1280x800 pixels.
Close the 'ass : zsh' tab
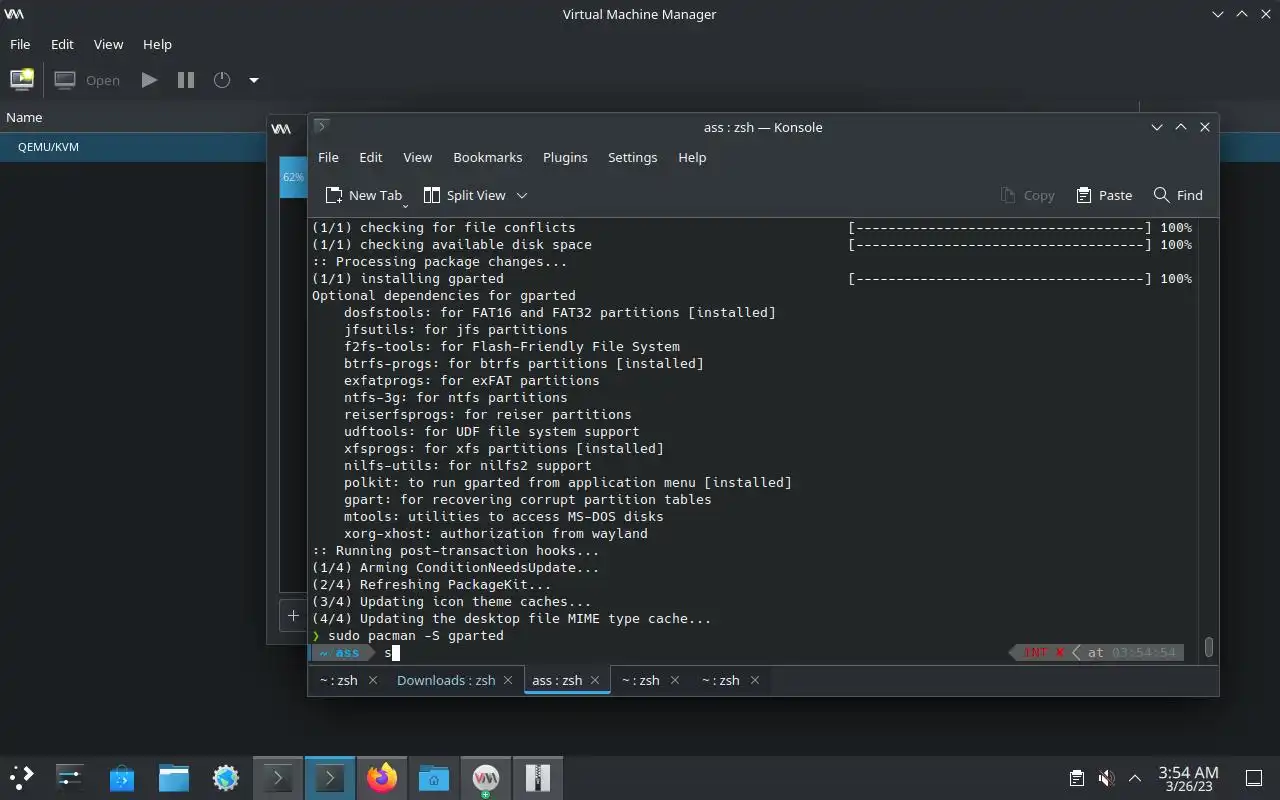click(x=596, y=680)
